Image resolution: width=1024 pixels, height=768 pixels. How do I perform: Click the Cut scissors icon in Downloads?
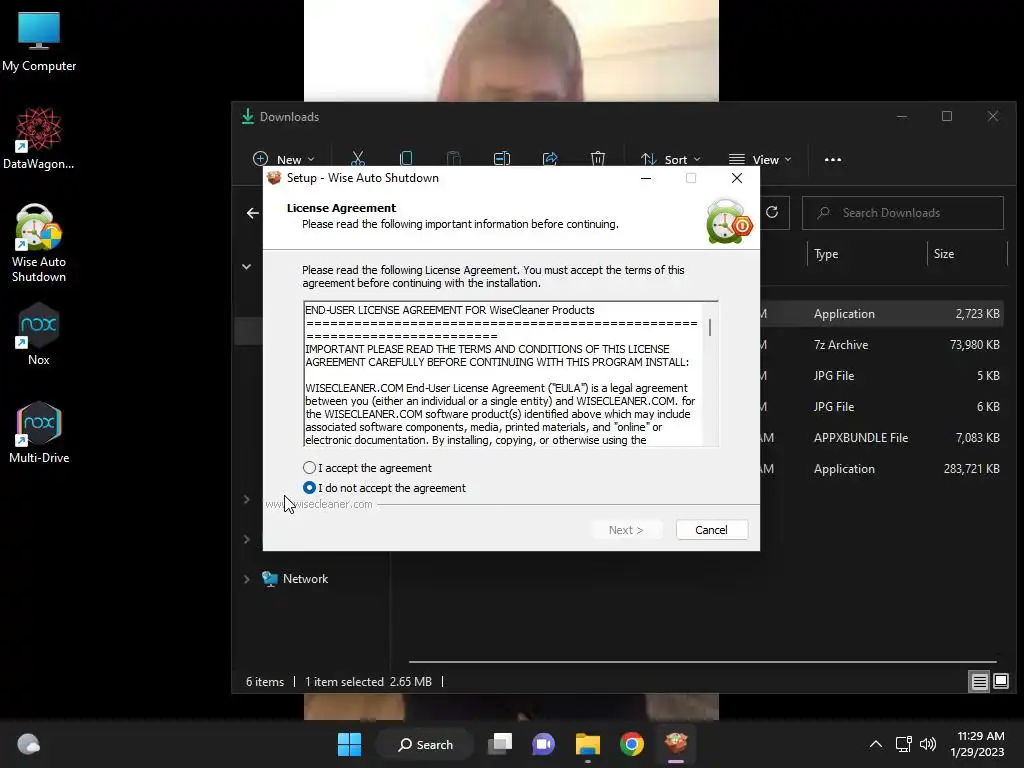(x=357, y=159)
